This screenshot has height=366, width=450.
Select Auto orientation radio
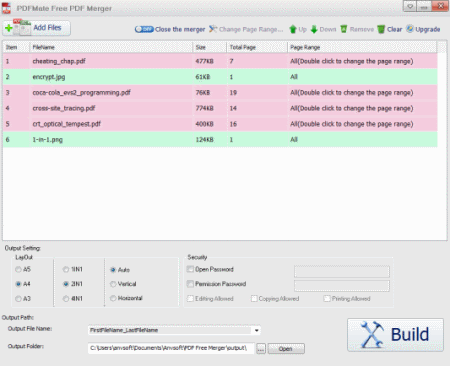(x=113, y=270)
